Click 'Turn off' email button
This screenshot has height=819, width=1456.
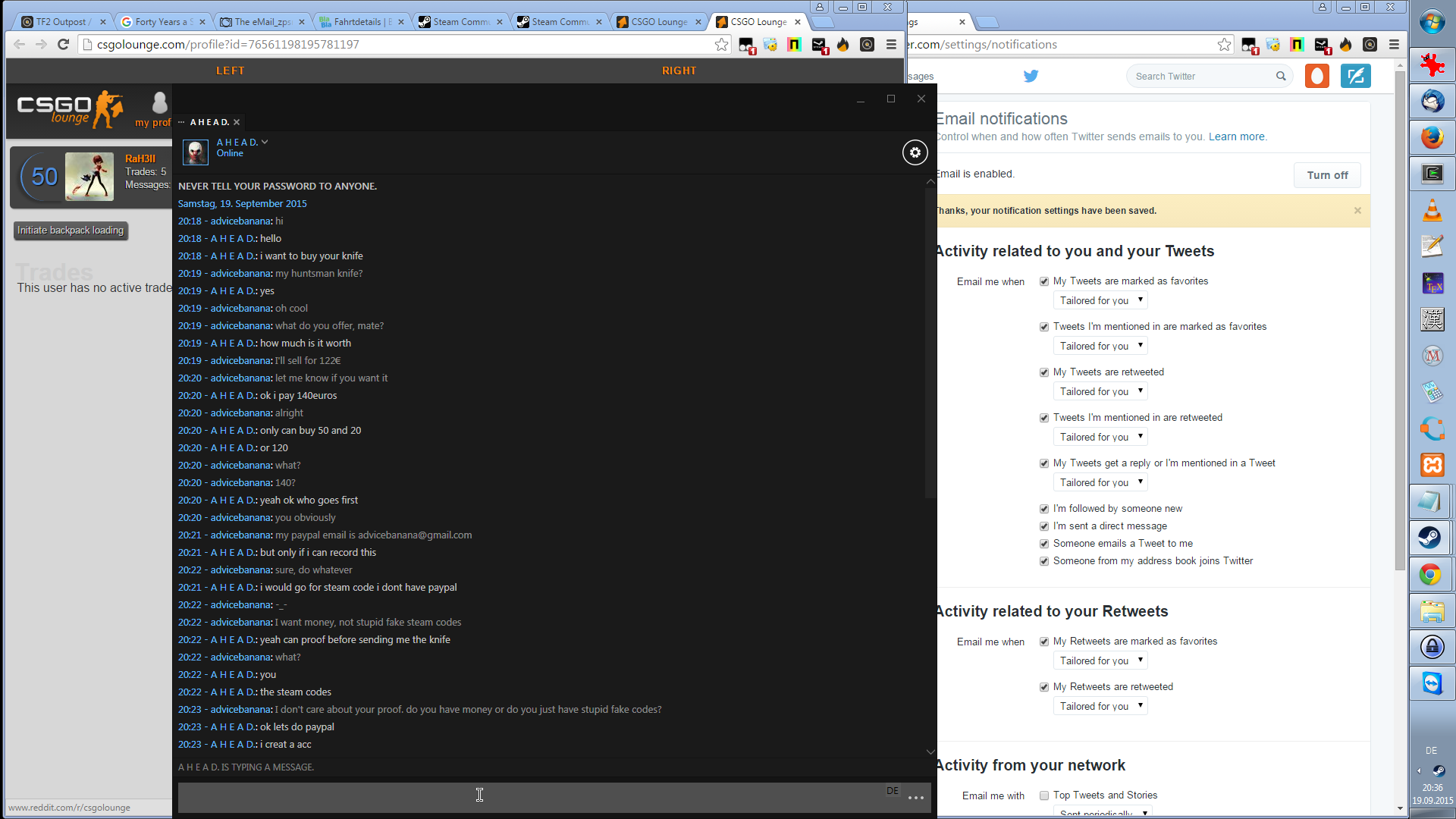pos(1326,175)
